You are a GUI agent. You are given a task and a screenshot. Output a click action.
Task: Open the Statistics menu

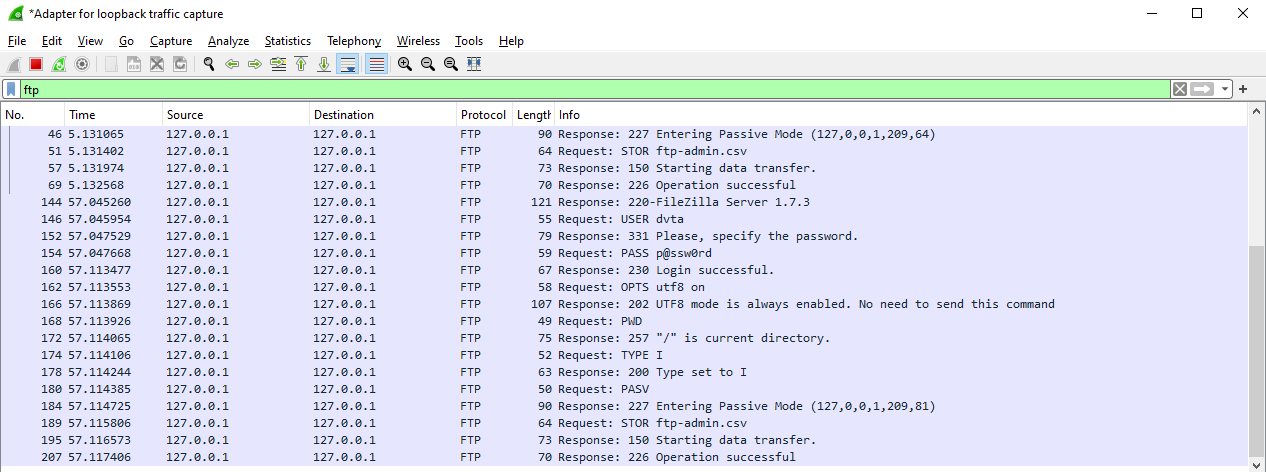[x=287, y=41]
